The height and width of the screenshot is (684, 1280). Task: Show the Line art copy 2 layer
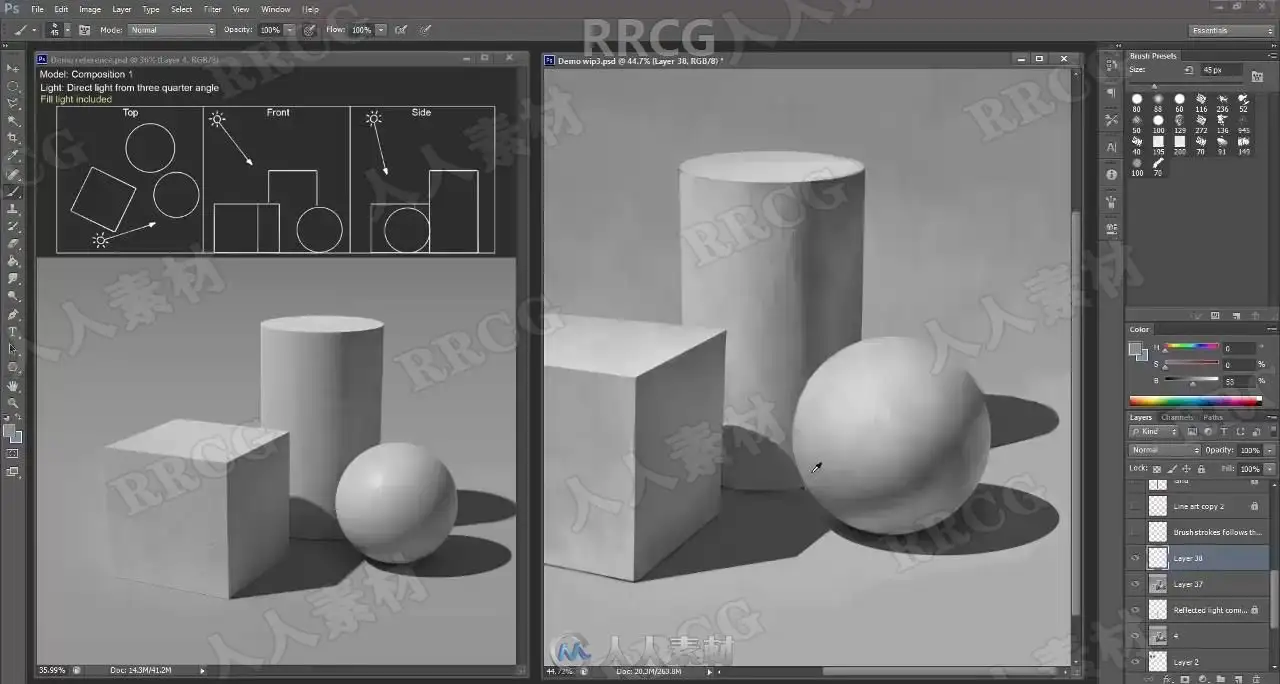(1135, 506)
